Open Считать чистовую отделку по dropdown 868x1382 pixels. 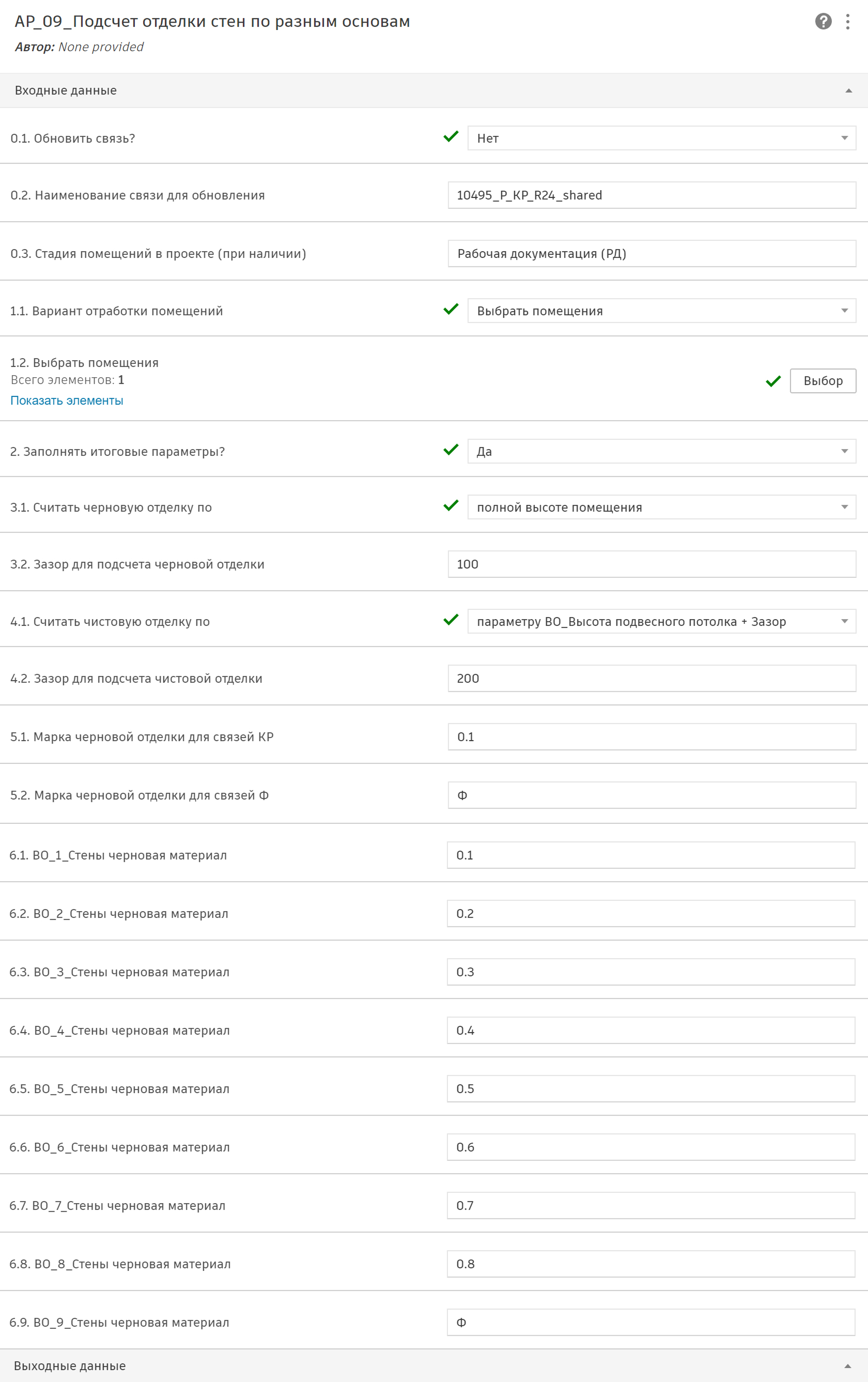click(661, 622)
